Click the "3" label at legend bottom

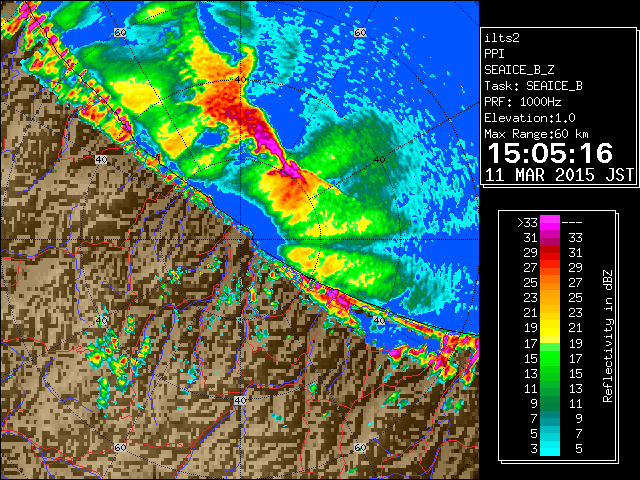[534, 449]
